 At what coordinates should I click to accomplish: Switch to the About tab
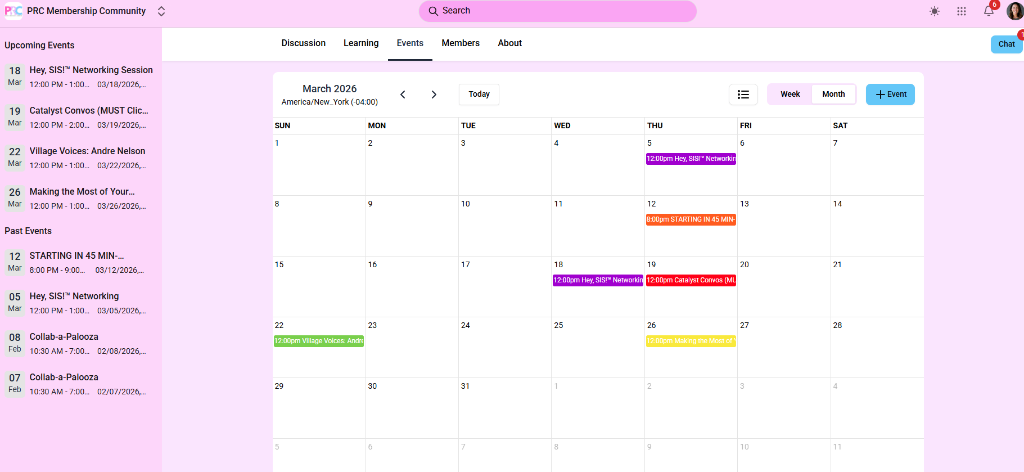click(509, 43)
